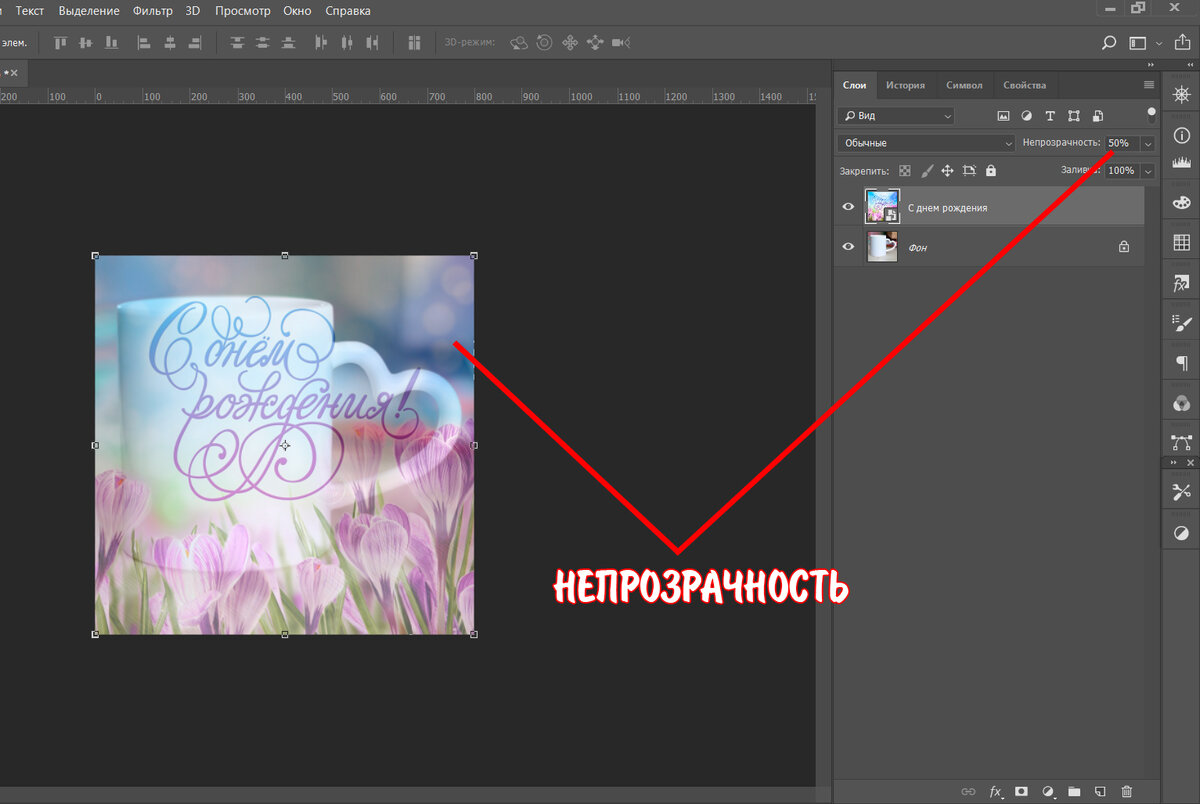Toggle lock position icon

click(948, 171)
